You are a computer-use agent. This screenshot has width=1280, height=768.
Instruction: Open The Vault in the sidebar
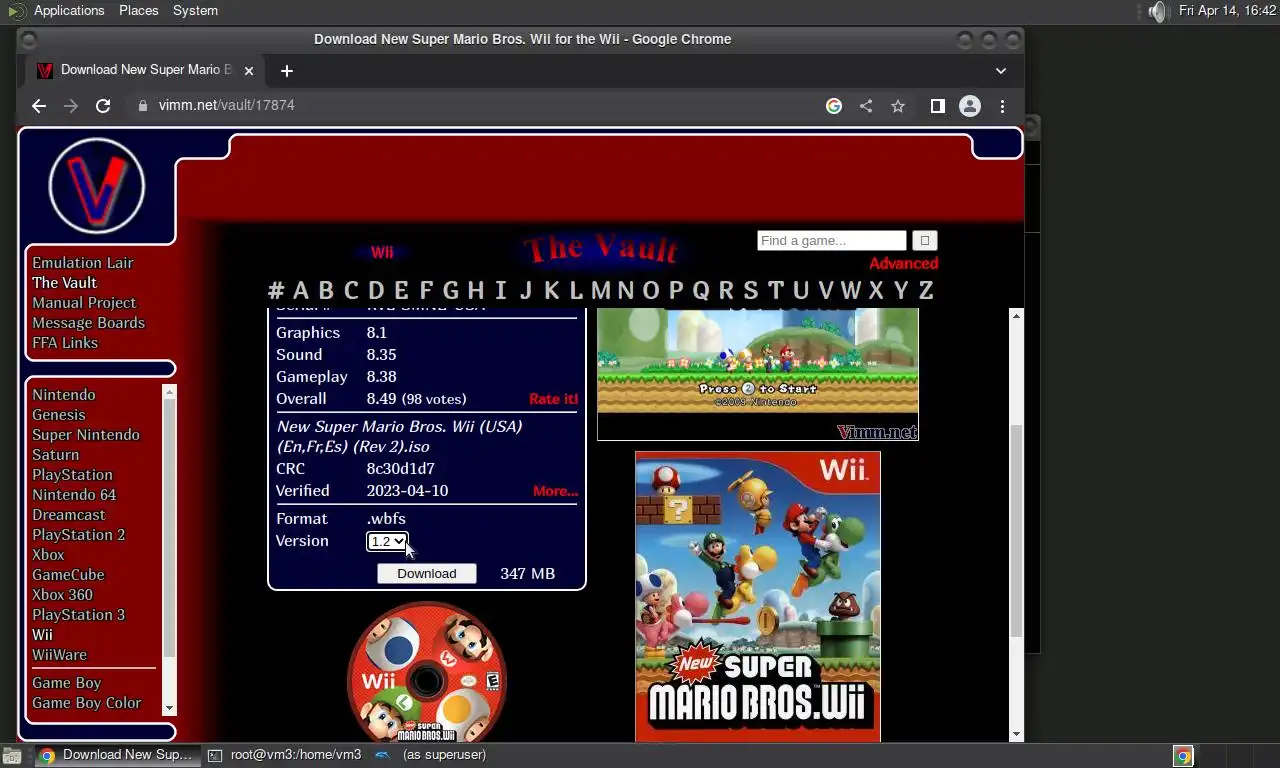(x=64, y=282)
